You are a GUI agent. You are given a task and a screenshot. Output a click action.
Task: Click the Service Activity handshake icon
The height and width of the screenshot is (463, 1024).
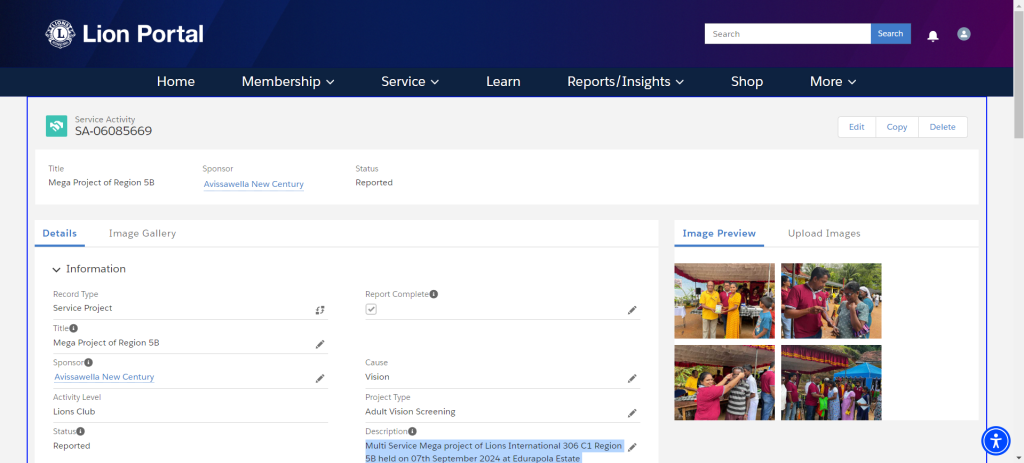point(56,126)
